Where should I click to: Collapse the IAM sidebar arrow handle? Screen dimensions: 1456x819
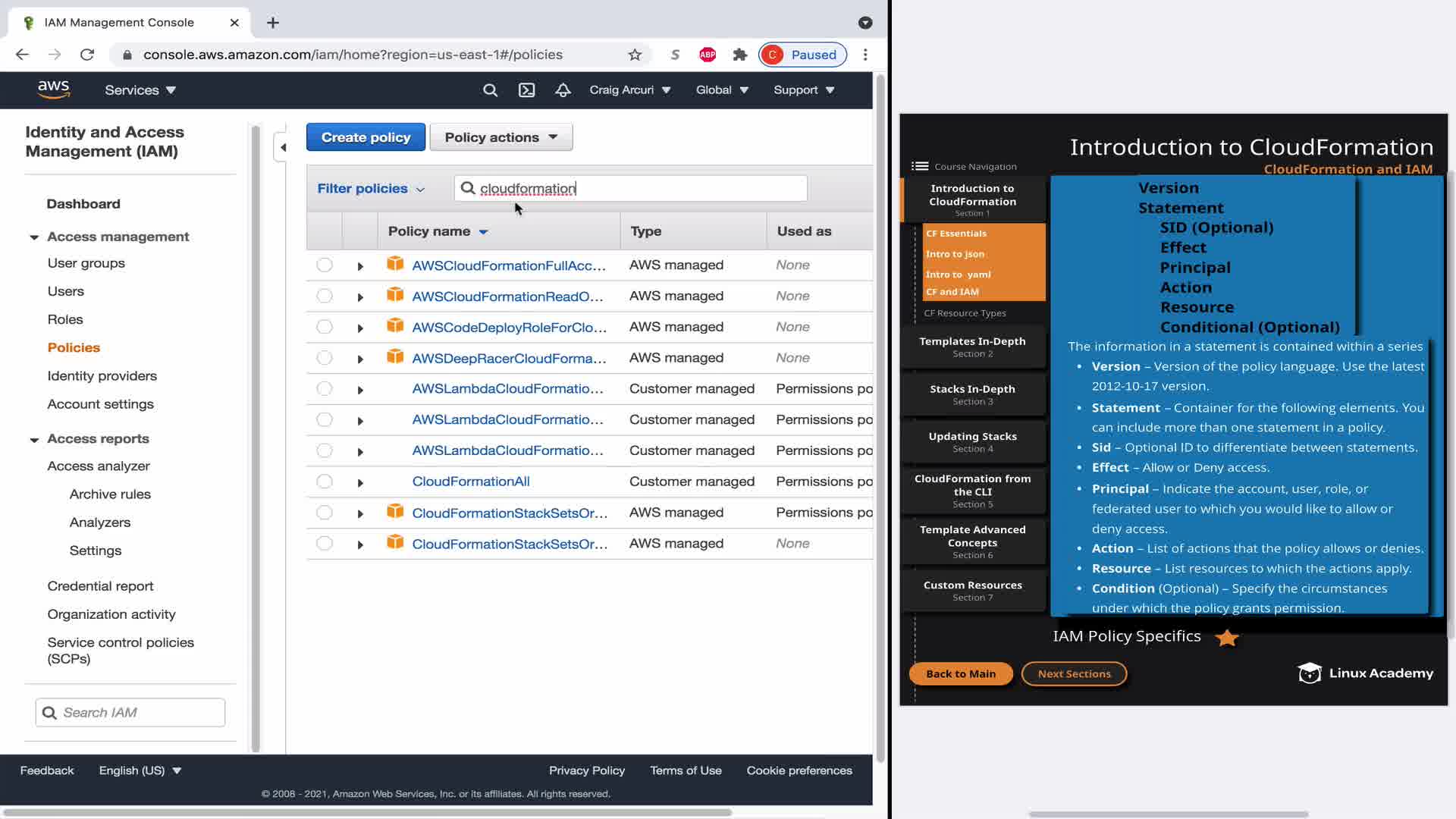click(x=283, y=147)
